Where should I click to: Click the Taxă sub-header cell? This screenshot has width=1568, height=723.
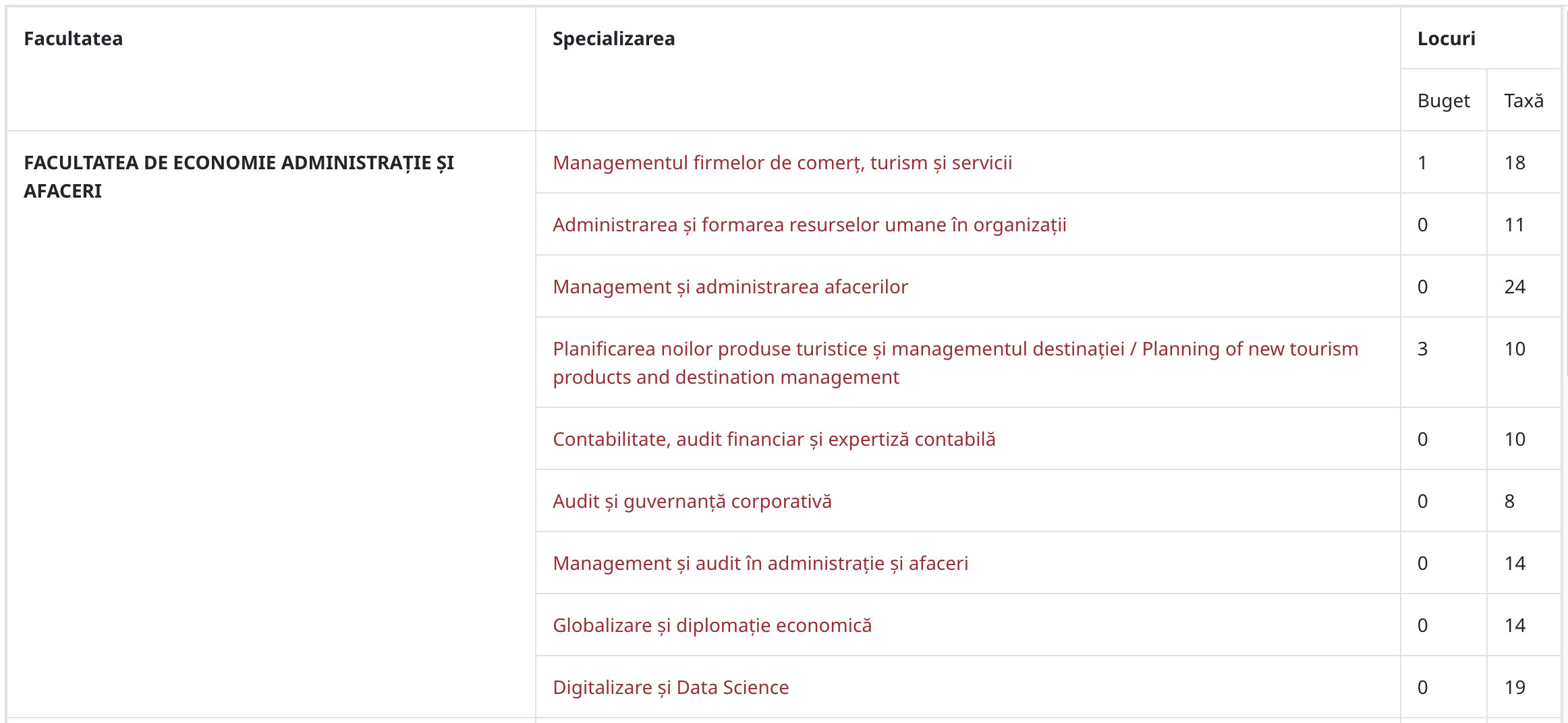(x=1523, y=100)
